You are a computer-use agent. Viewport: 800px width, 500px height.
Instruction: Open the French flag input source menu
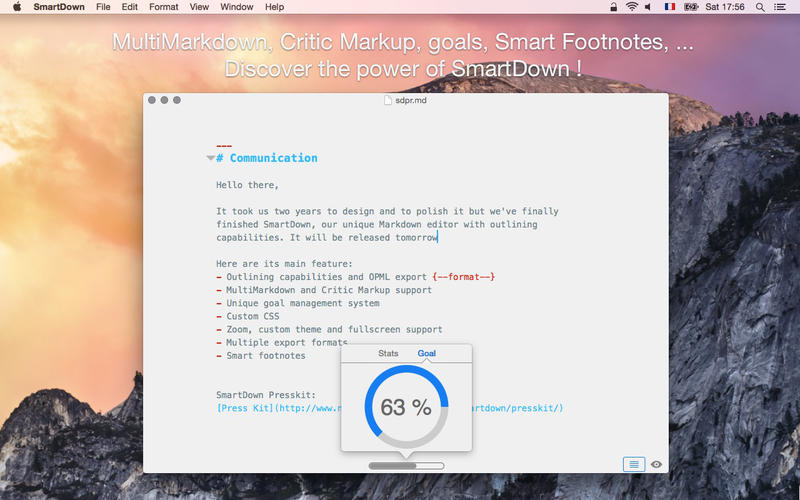[669, 7]
